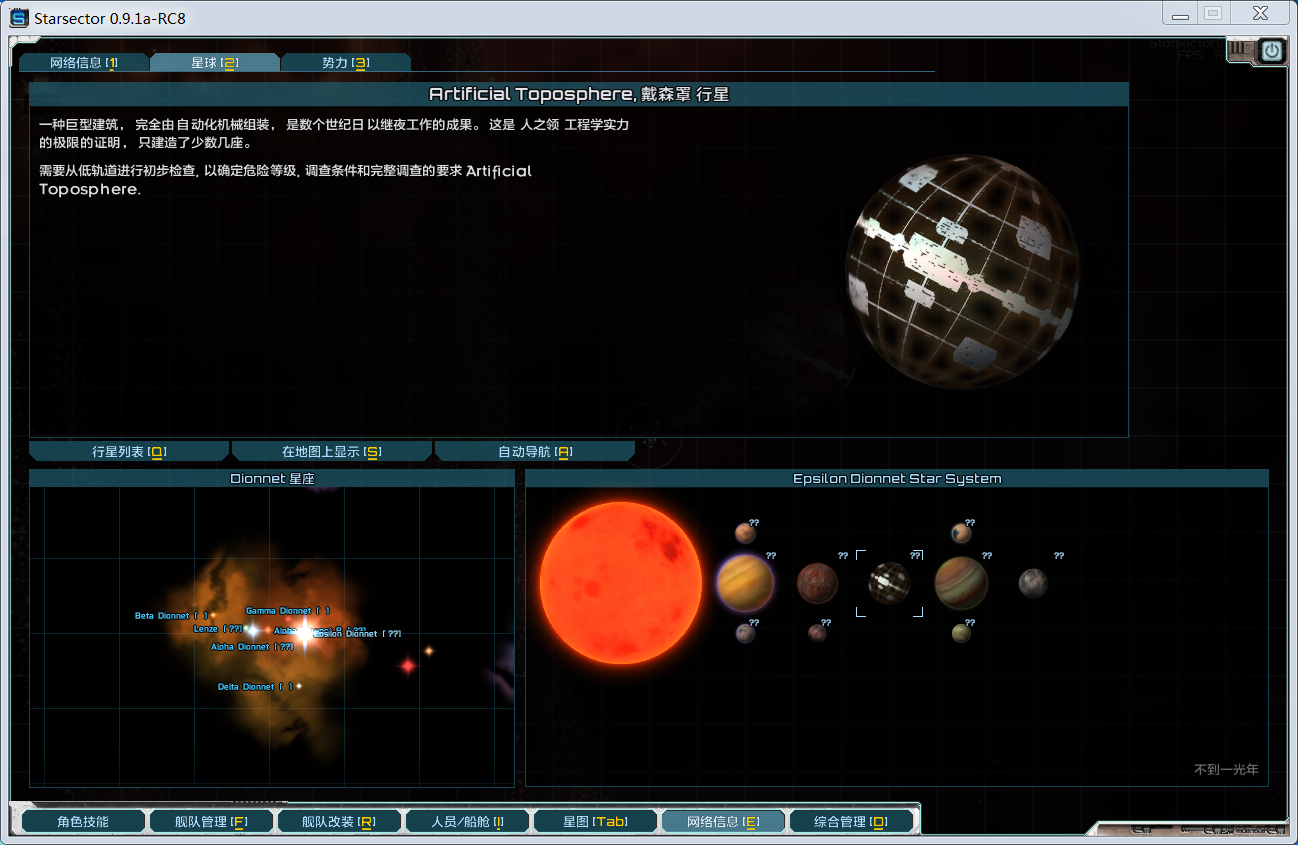This screenshot has height=845, width=1298.
Task: Open 舰队管理 [F] fleet management
Action: tap(210, 822)
